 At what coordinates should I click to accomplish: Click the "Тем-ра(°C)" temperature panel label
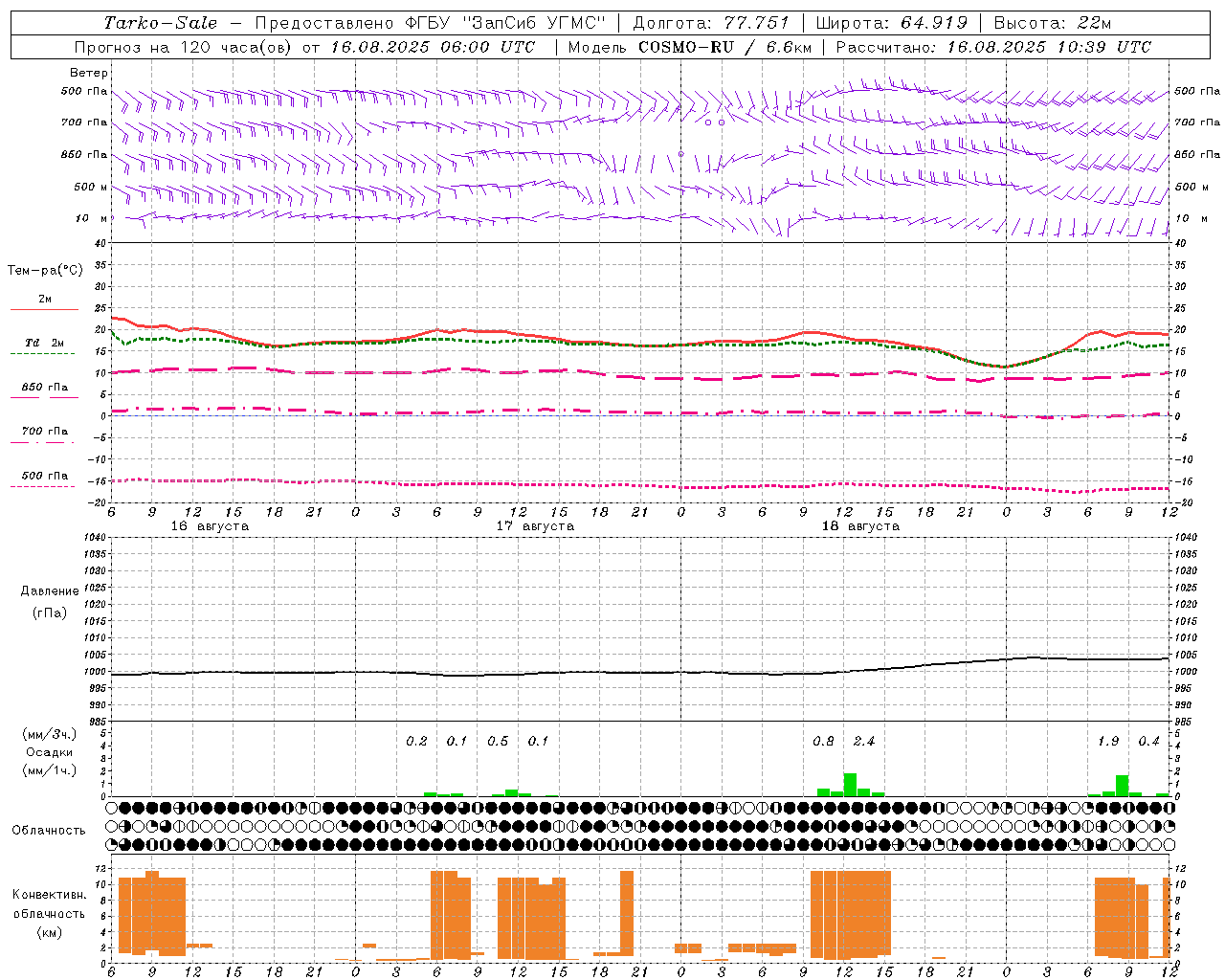45,271
